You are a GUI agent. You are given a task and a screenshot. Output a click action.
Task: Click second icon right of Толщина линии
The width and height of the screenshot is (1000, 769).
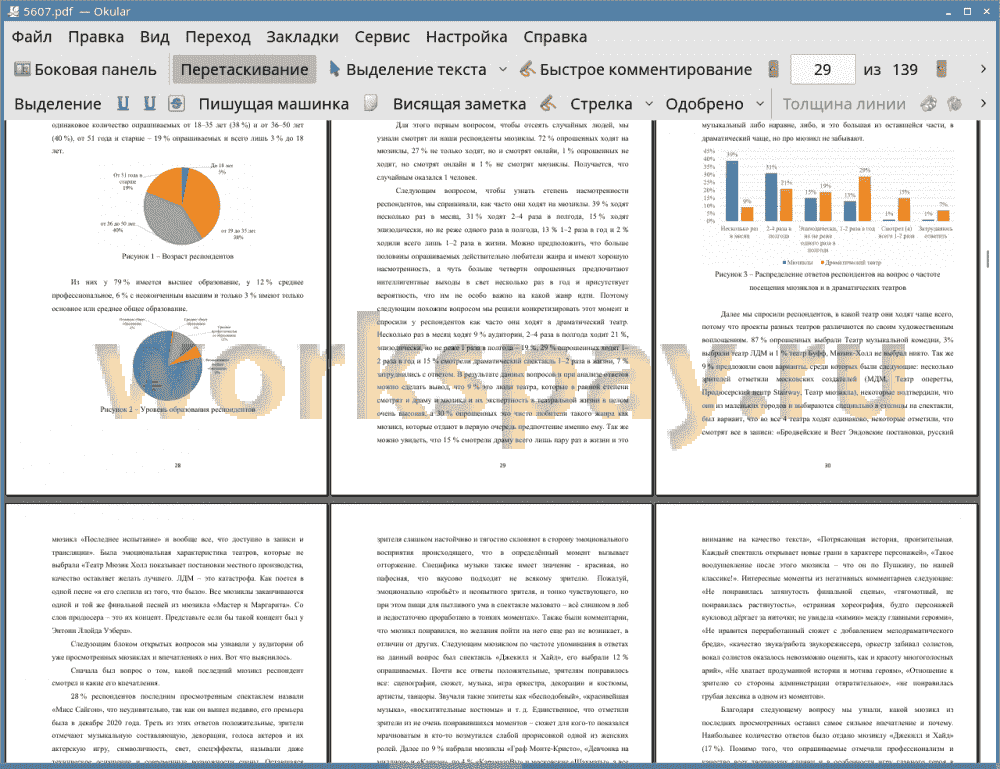click(x=955, y=103)
